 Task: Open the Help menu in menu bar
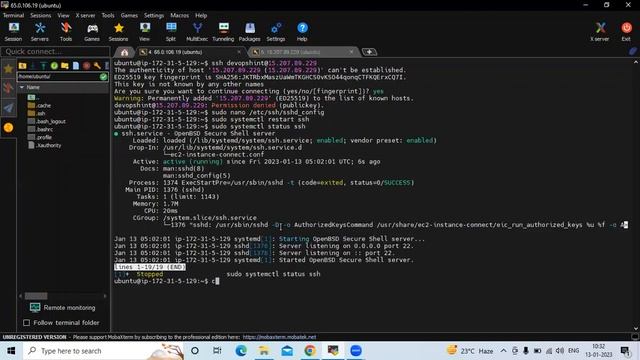coord(201,15)
